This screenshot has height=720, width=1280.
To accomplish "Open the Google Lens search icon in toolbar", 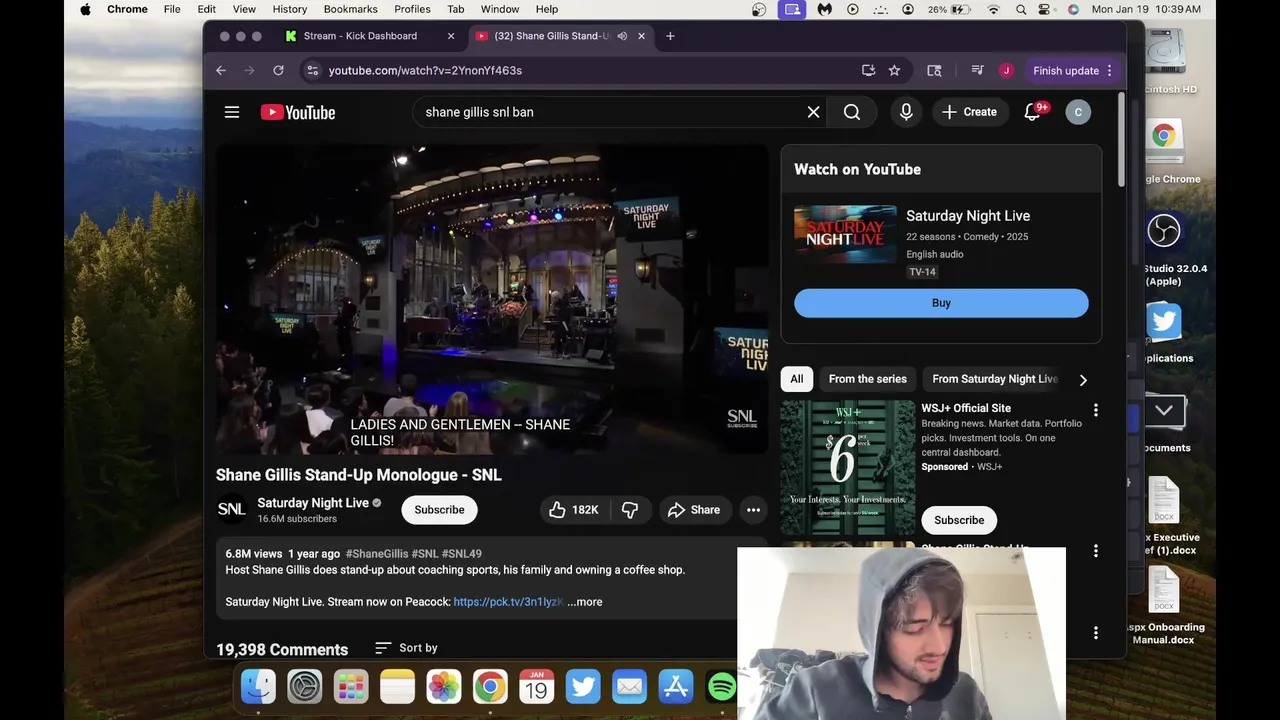I will 934,70.
